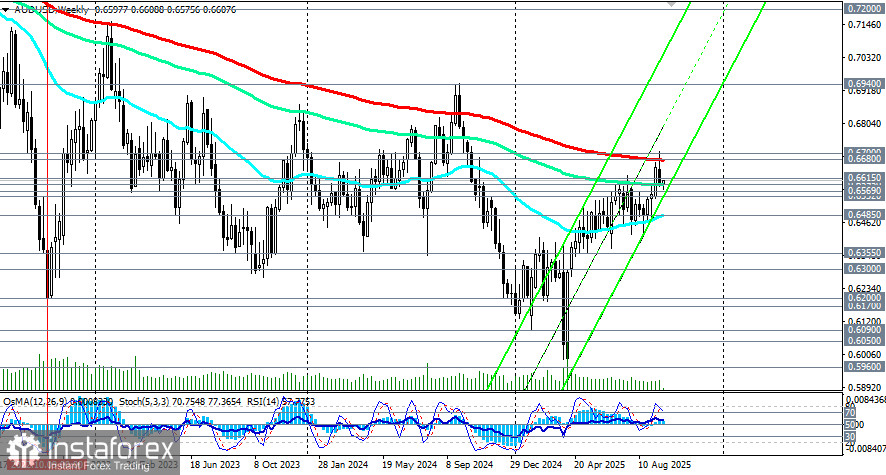
Task: Click the 0.66800 price level label
Action: click(864, 160)
